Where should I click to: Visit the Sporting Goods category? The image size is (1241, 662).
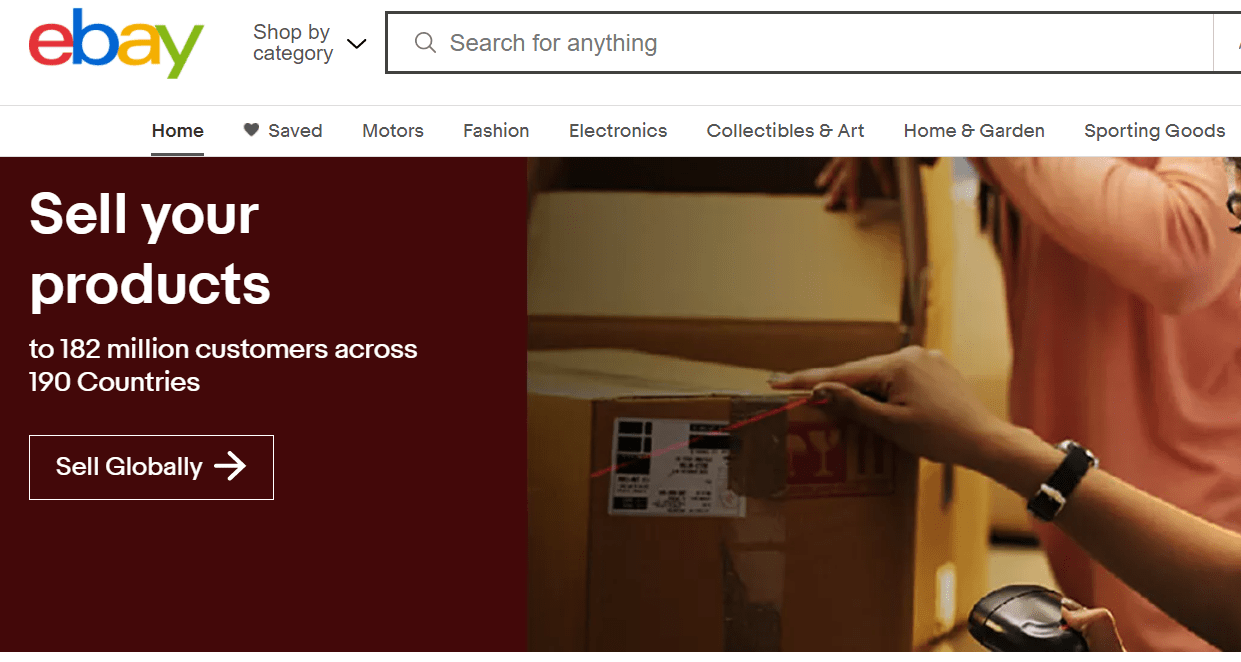click(1155, 131)
